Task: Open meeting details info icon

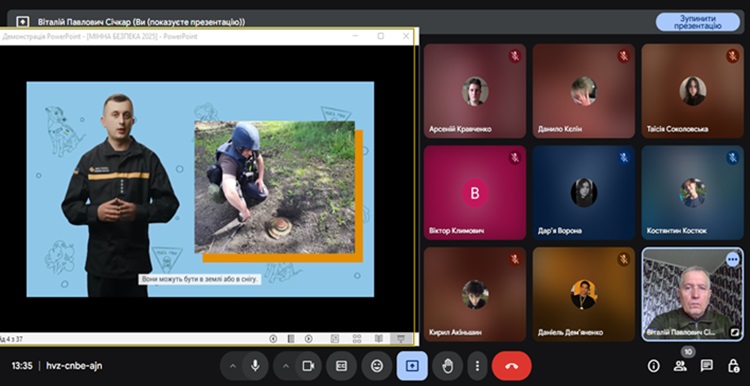Action: 653,366
